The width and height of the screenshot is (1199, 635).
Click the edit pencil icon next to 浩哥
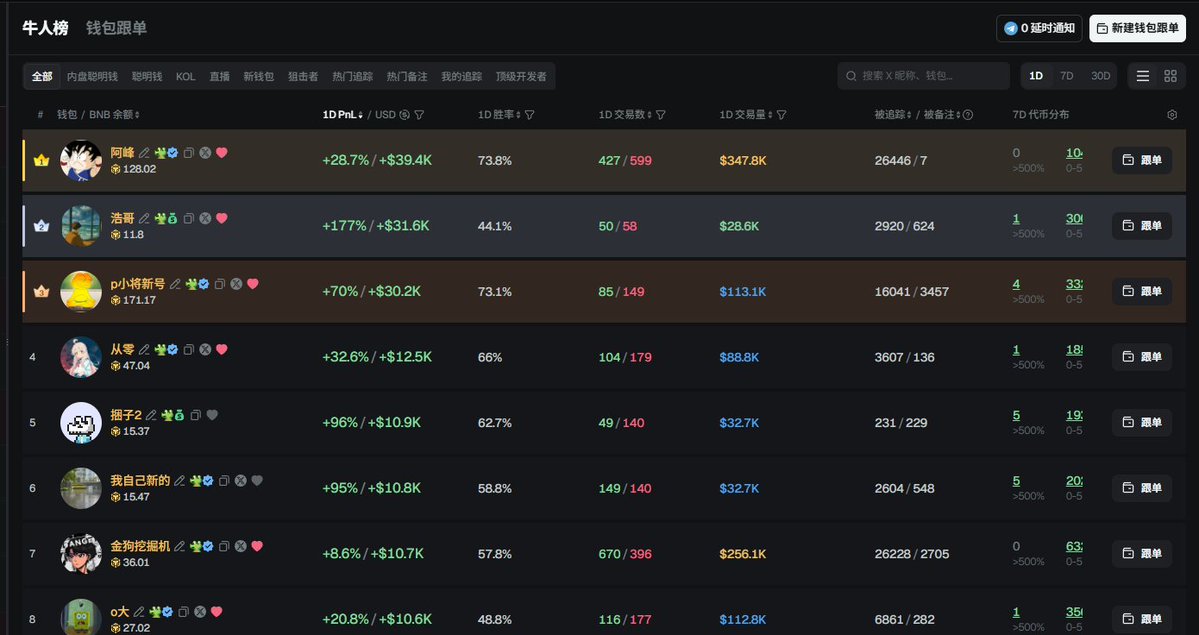(x=144, y=219)
